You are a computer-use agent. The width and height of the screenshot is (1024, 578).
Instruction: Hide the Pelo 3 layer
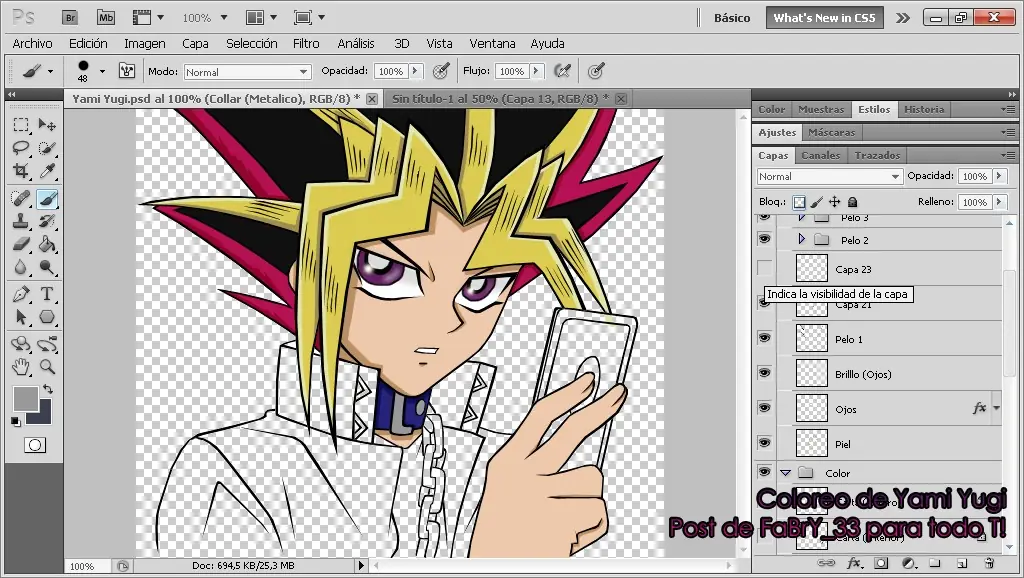pyautogui.click(x=764, y=217)
